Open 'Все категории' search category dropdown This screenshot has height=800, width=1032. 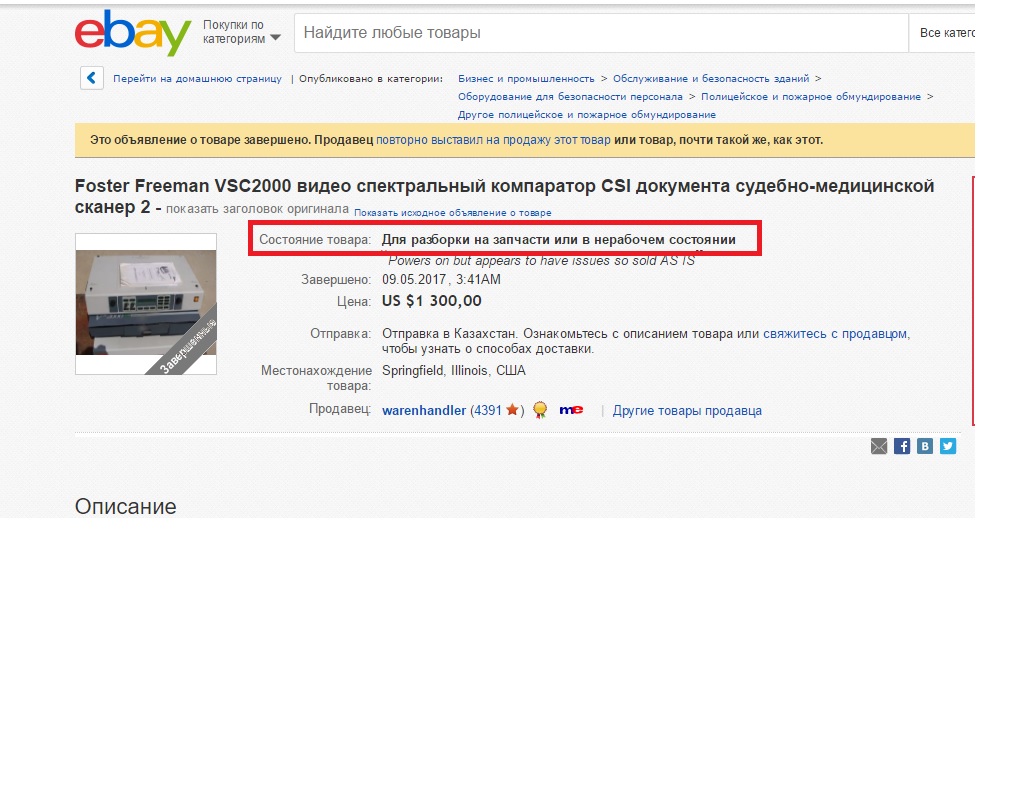[942, 33]
